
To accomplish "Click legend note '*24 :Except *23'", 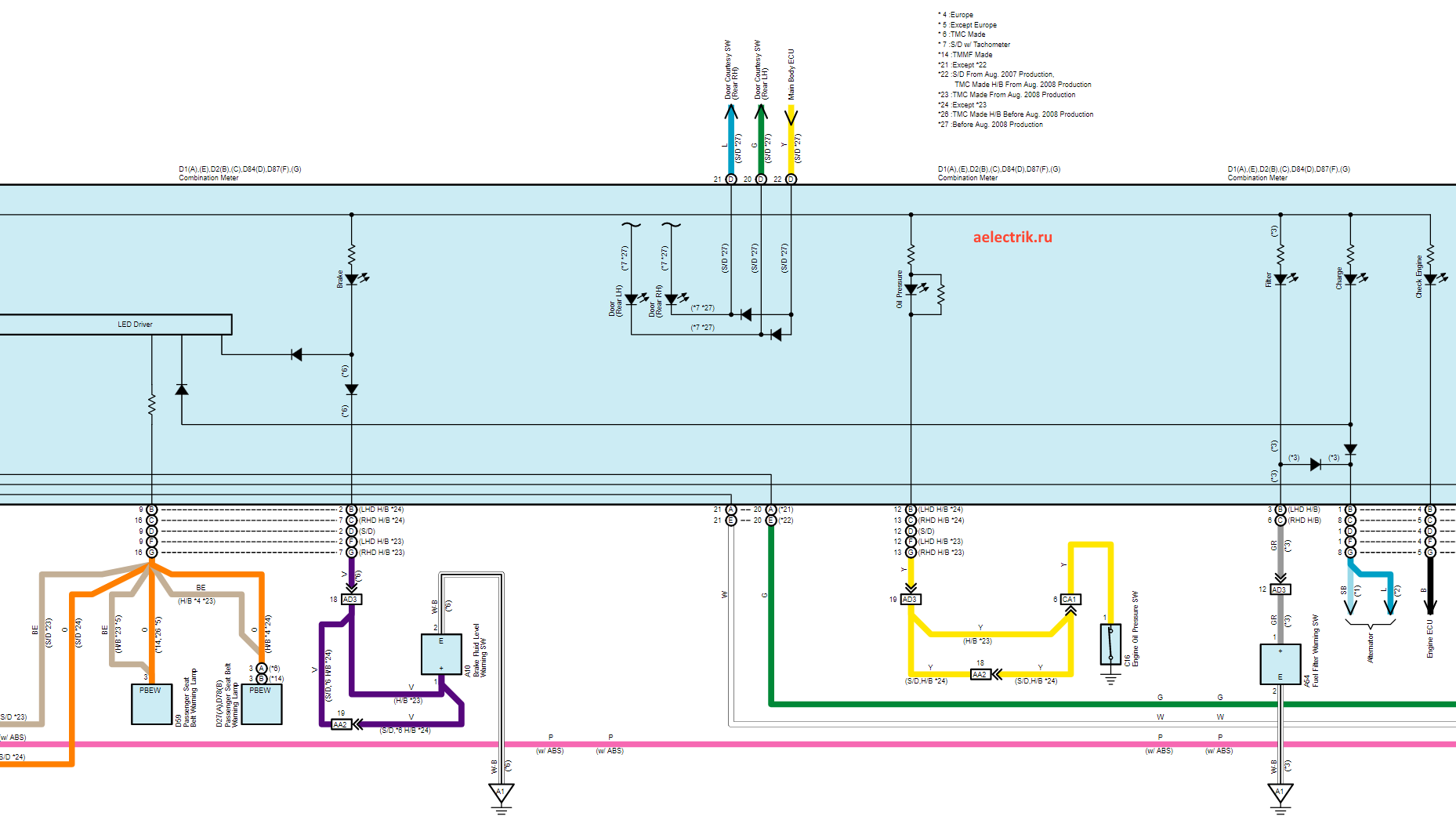I will click(x=962, y=105).
